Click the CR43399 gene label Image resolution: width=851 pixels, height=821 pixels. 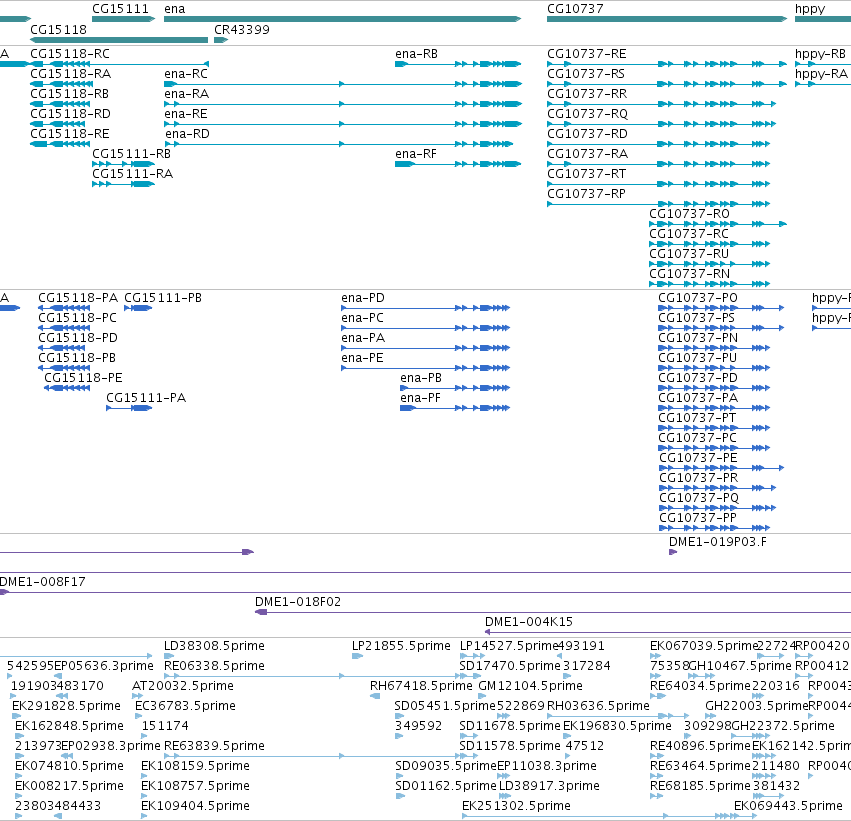242,29
